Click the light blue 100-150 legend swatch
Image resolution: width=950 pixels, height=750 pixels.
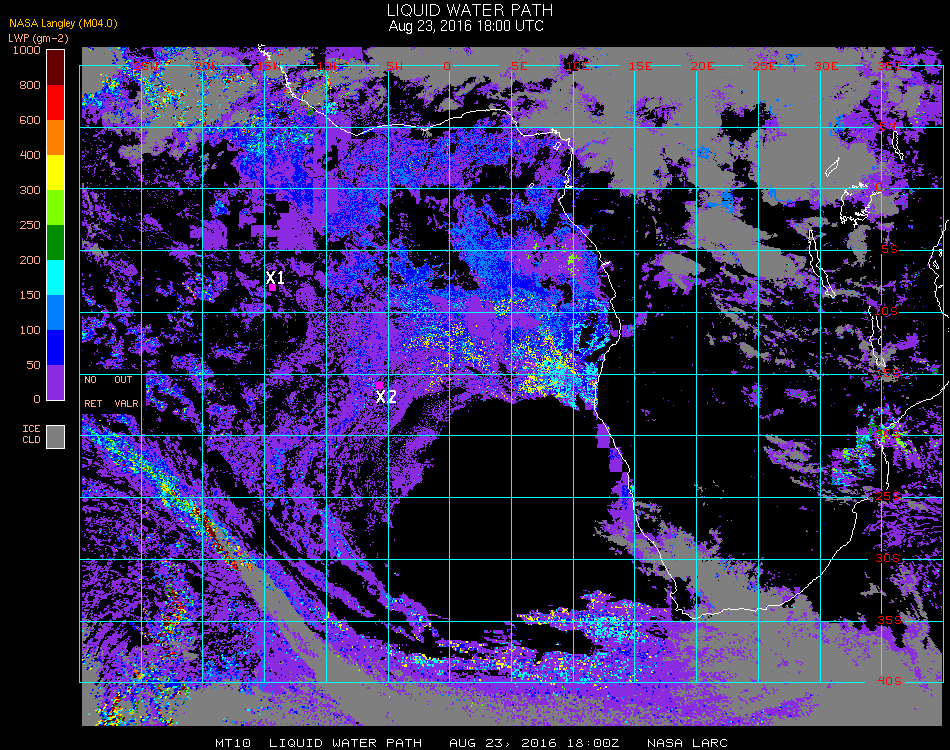pos(56,313)
